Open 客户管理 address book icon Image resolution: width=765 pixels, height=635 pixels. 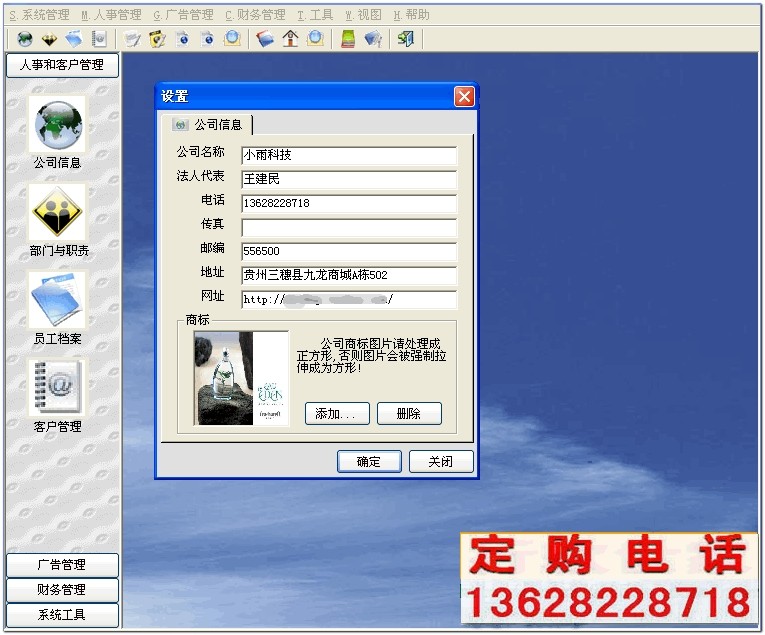(58, 388)
